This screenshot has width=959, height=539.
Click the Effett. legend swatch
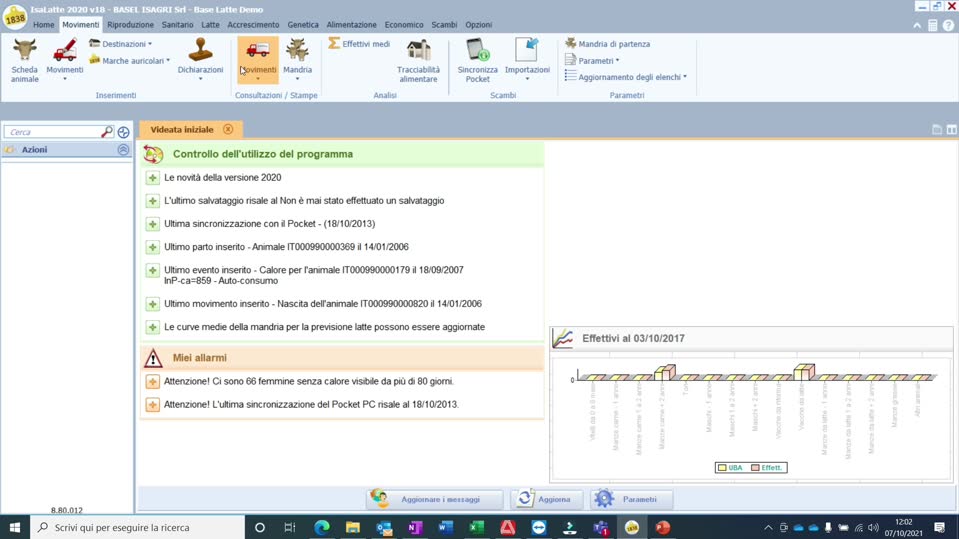pyautogui.click(x=755, y=468)
